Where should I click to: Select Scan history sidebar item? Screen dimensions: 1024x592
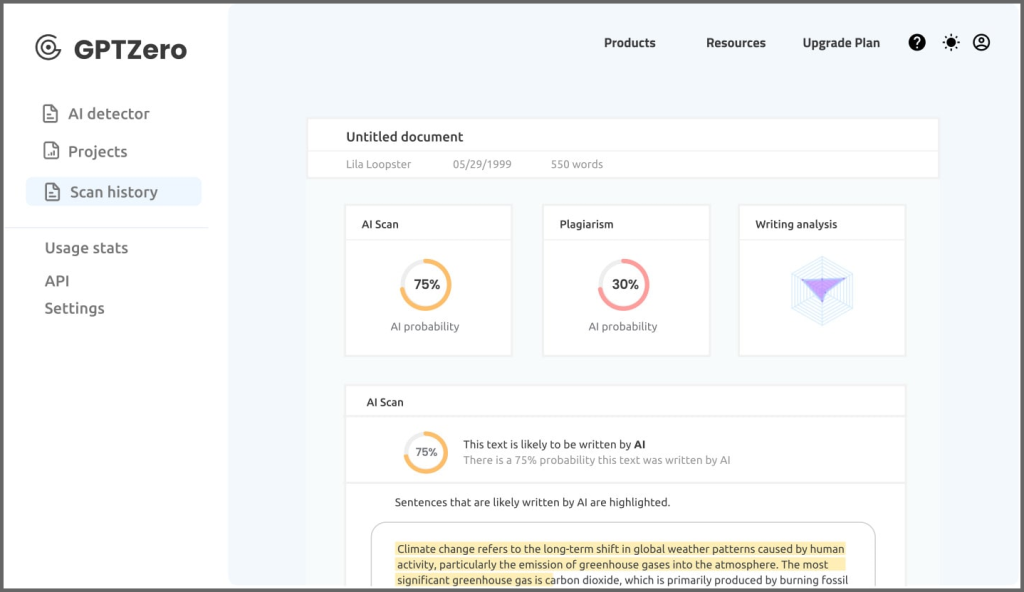114,191
